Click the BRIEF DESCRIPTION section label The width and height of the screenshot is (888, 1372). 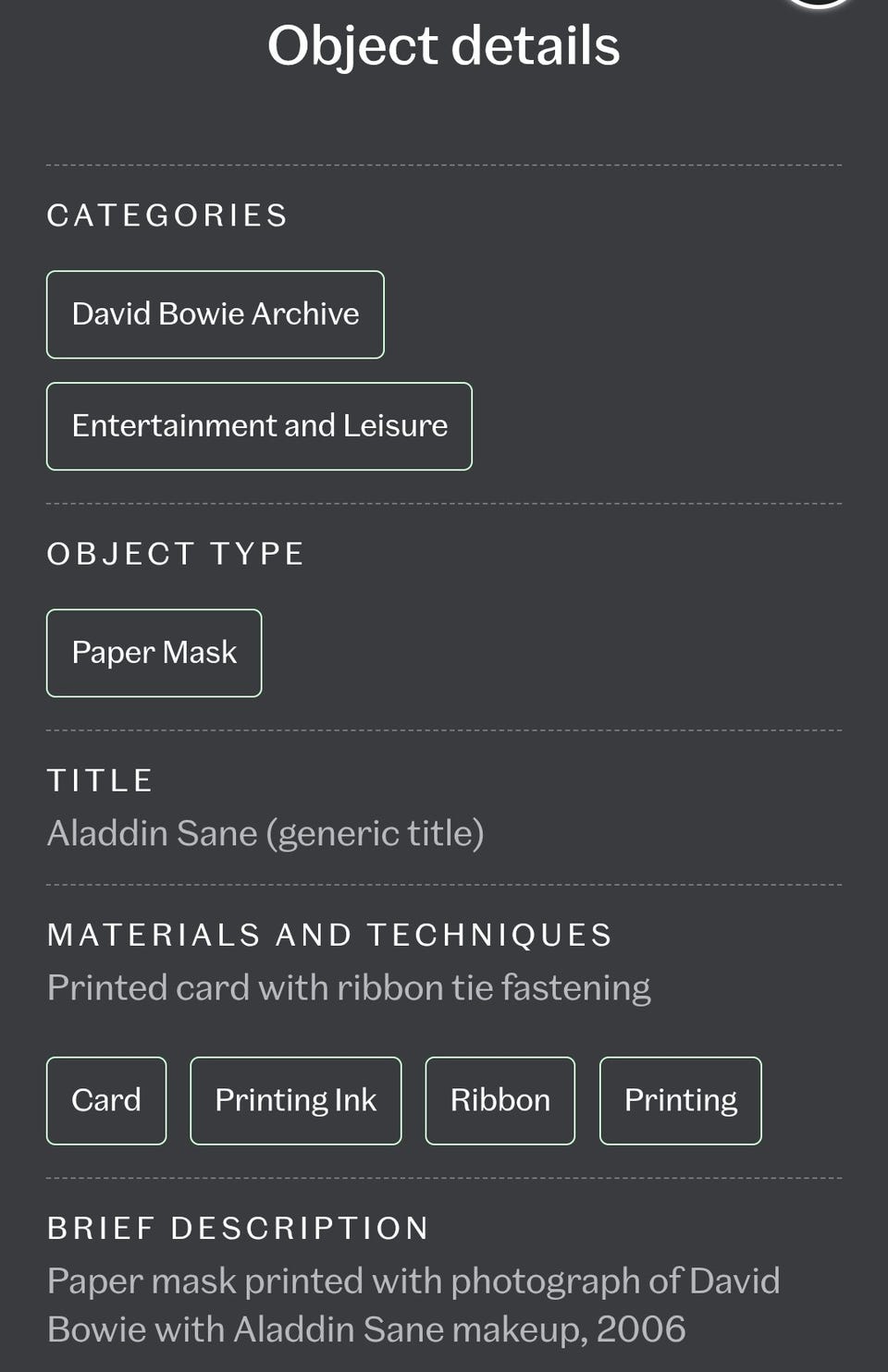(239, 1228)
